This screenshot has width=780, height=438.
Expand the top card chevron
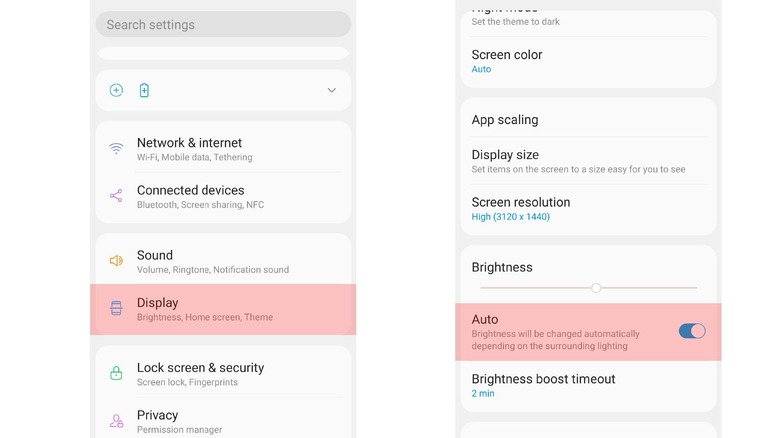[x=332, y=90]
